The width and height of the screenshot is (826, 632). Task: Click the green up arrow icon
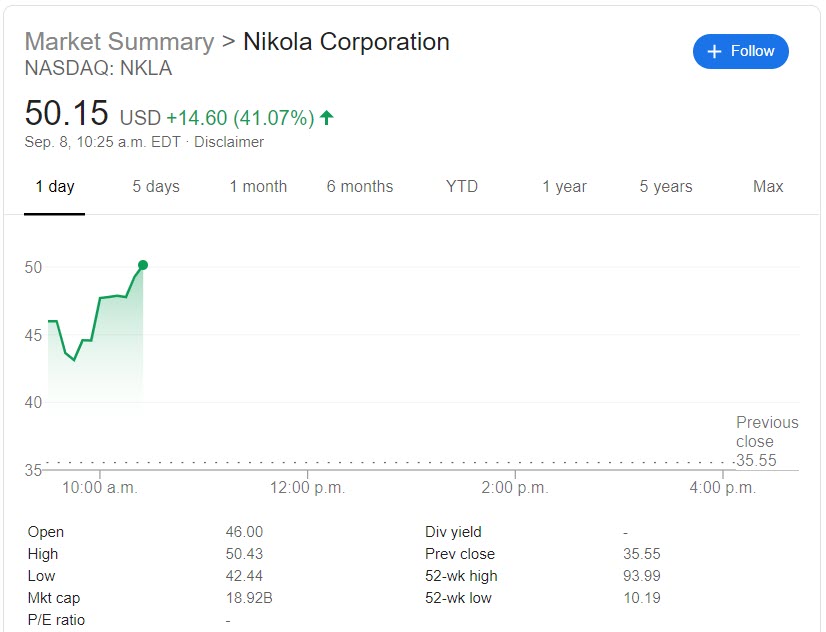326,118
